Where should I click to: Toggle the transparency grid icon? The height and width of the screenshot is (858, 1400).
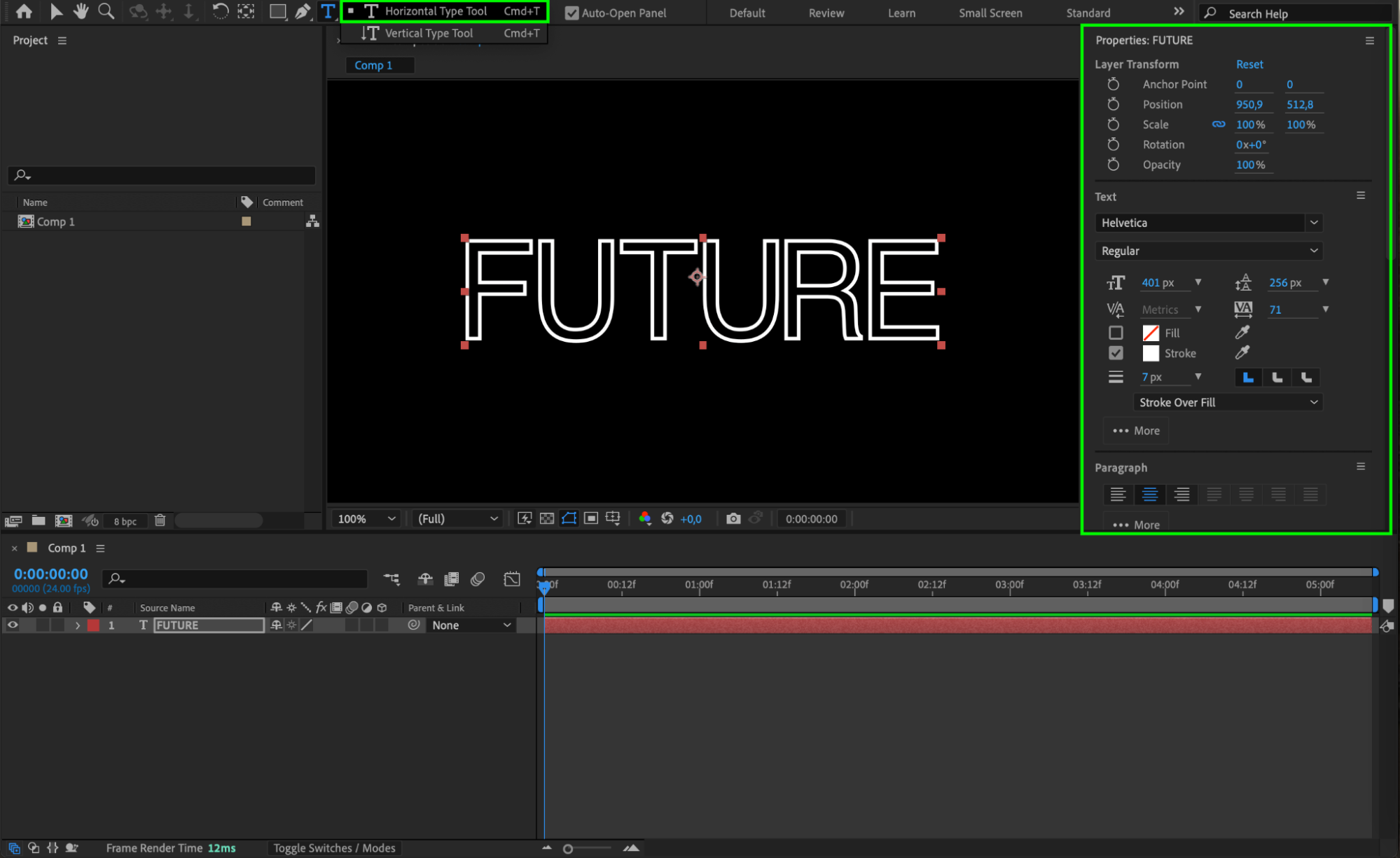click(x=547, y=518)
